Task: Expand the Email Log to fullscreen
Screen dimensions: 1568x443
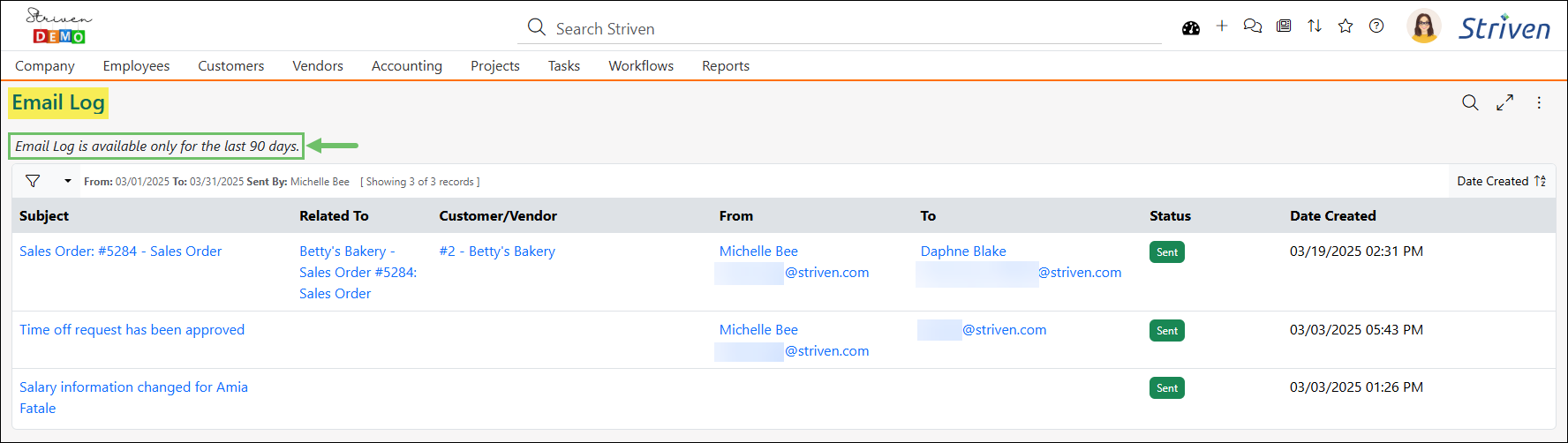Action: pos(1504,102)
